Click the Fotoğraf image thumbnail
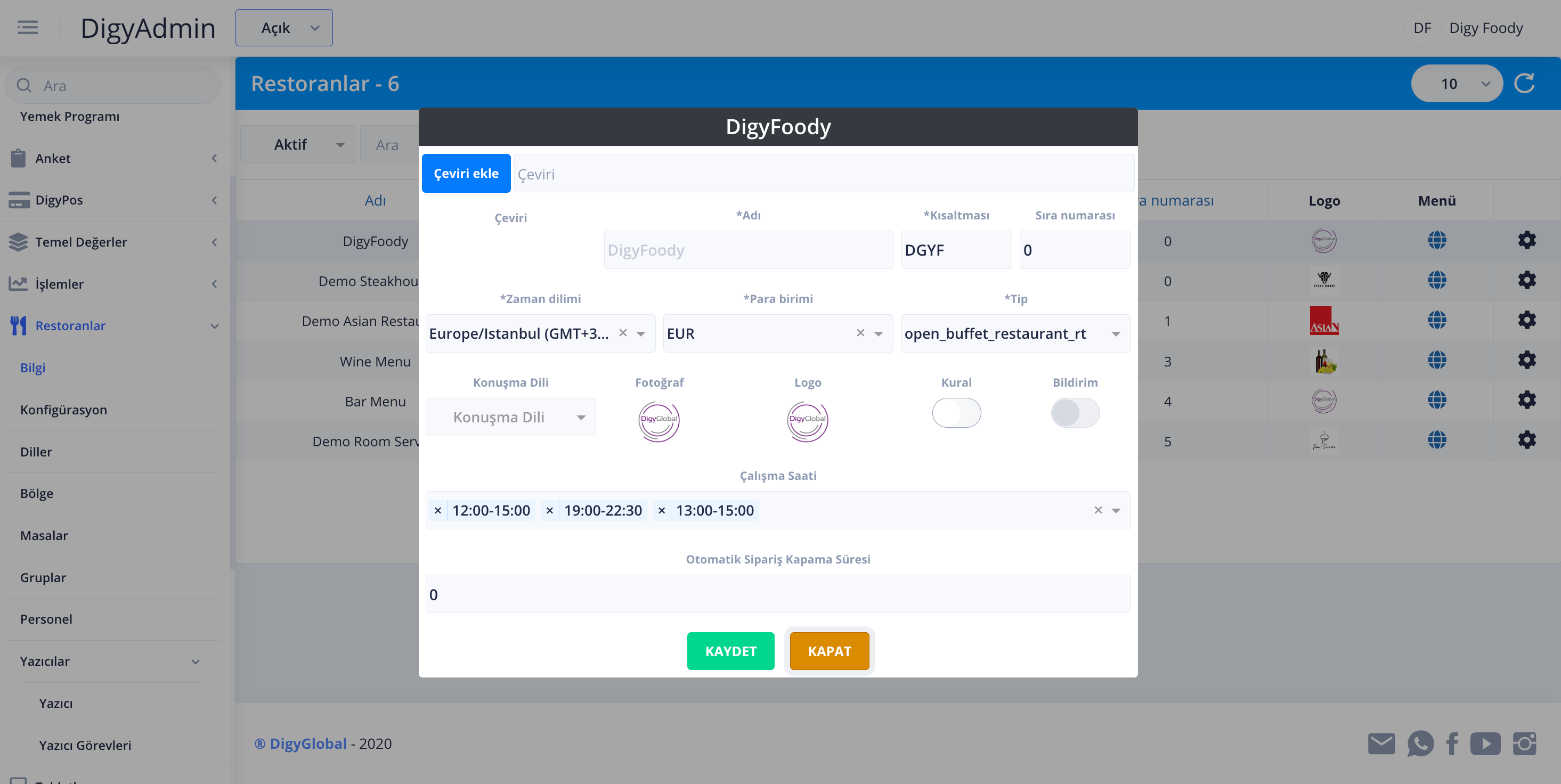This screenshot has width=1561, height=784. coord(658,421)
